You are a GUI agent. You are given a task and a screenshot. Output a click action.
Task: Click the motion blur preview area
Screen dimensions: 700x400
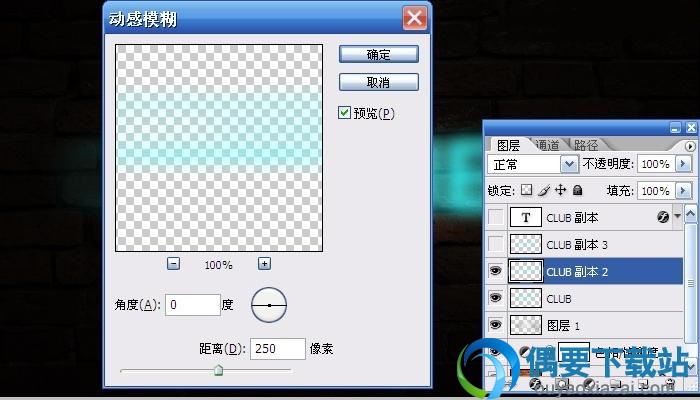(x=219, y=148)
